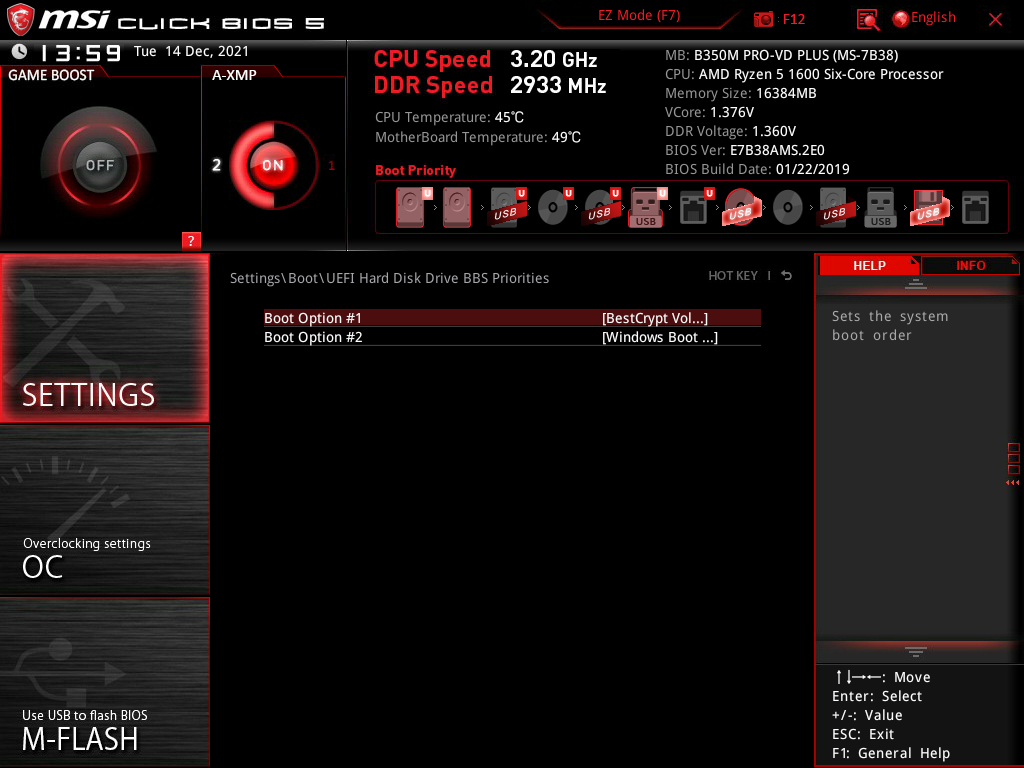Choose A-XMP profile 1
The height and width of the screenshot is (768, 1024).
(x=331, y=166)
